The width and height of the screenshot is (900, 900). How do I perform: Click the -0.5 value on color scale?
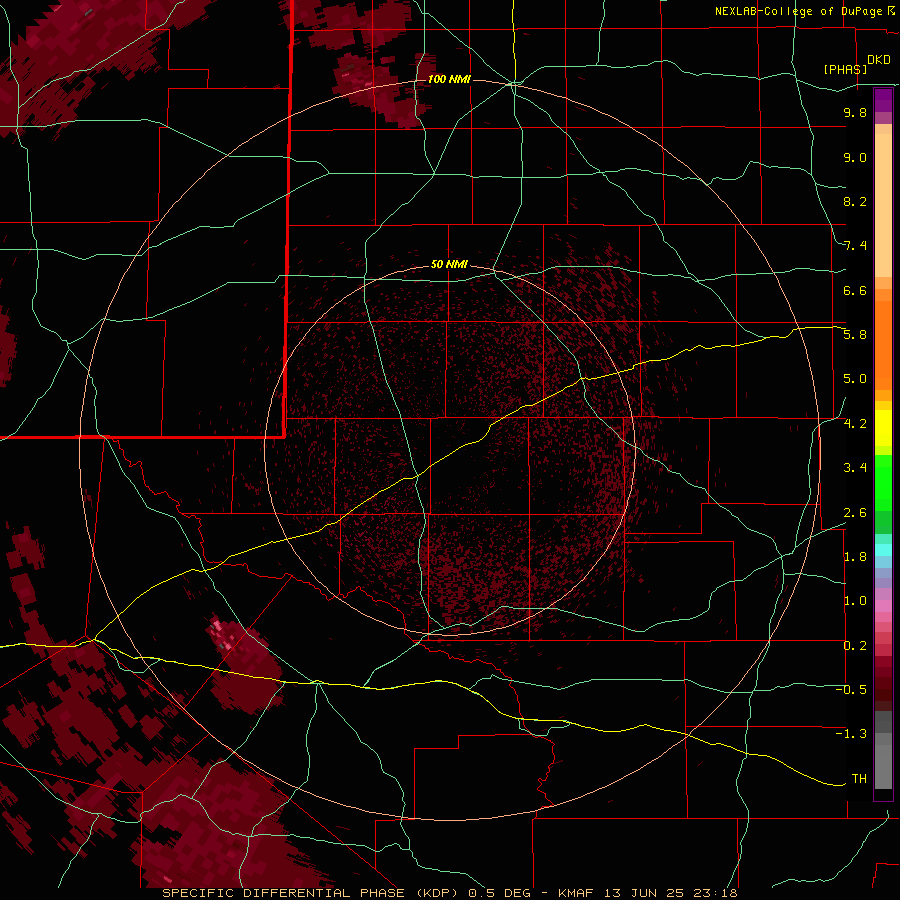(852, 690)
